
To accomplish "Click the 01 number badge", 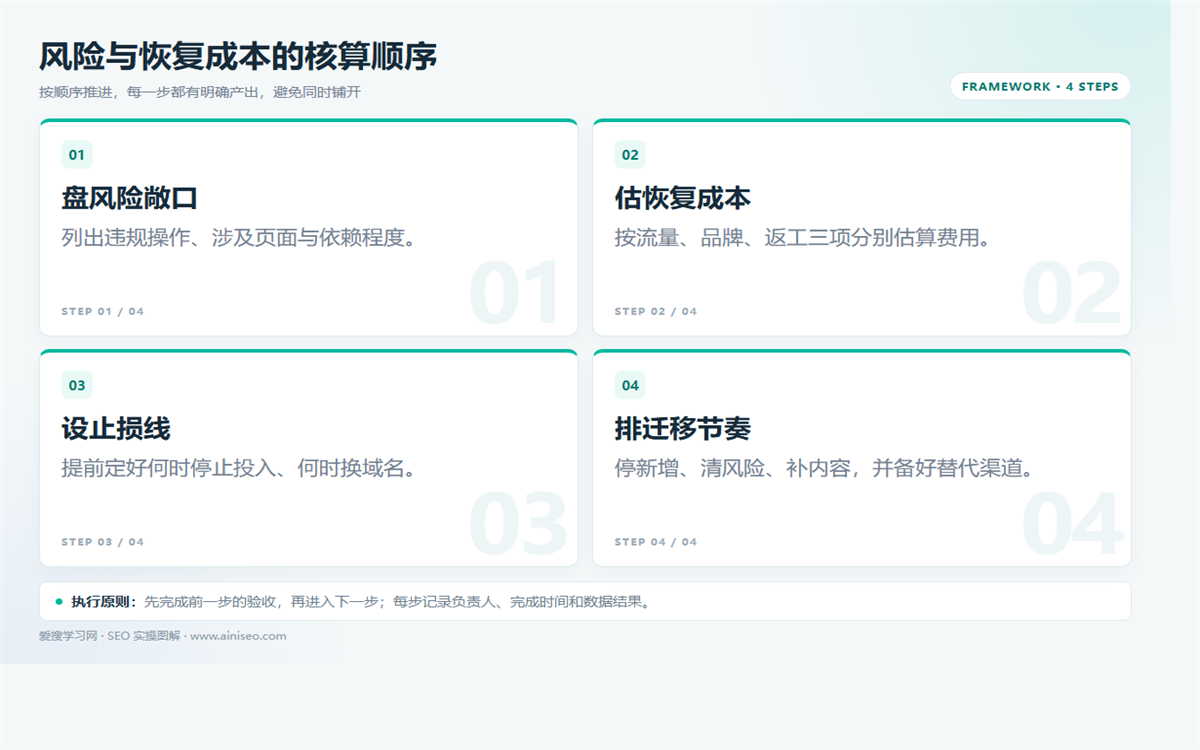I will coord(77,155).
